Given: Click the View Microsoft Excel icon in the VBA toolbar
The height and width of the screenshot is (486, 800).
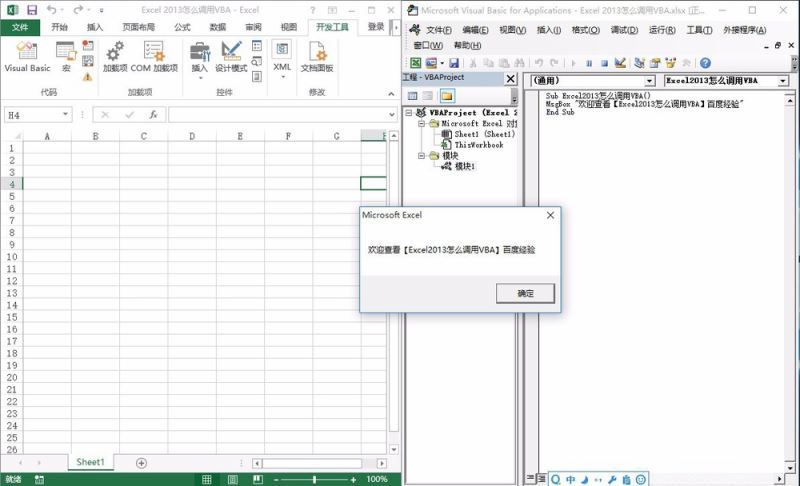Looking at the screenshot, I should coord(416,63).
